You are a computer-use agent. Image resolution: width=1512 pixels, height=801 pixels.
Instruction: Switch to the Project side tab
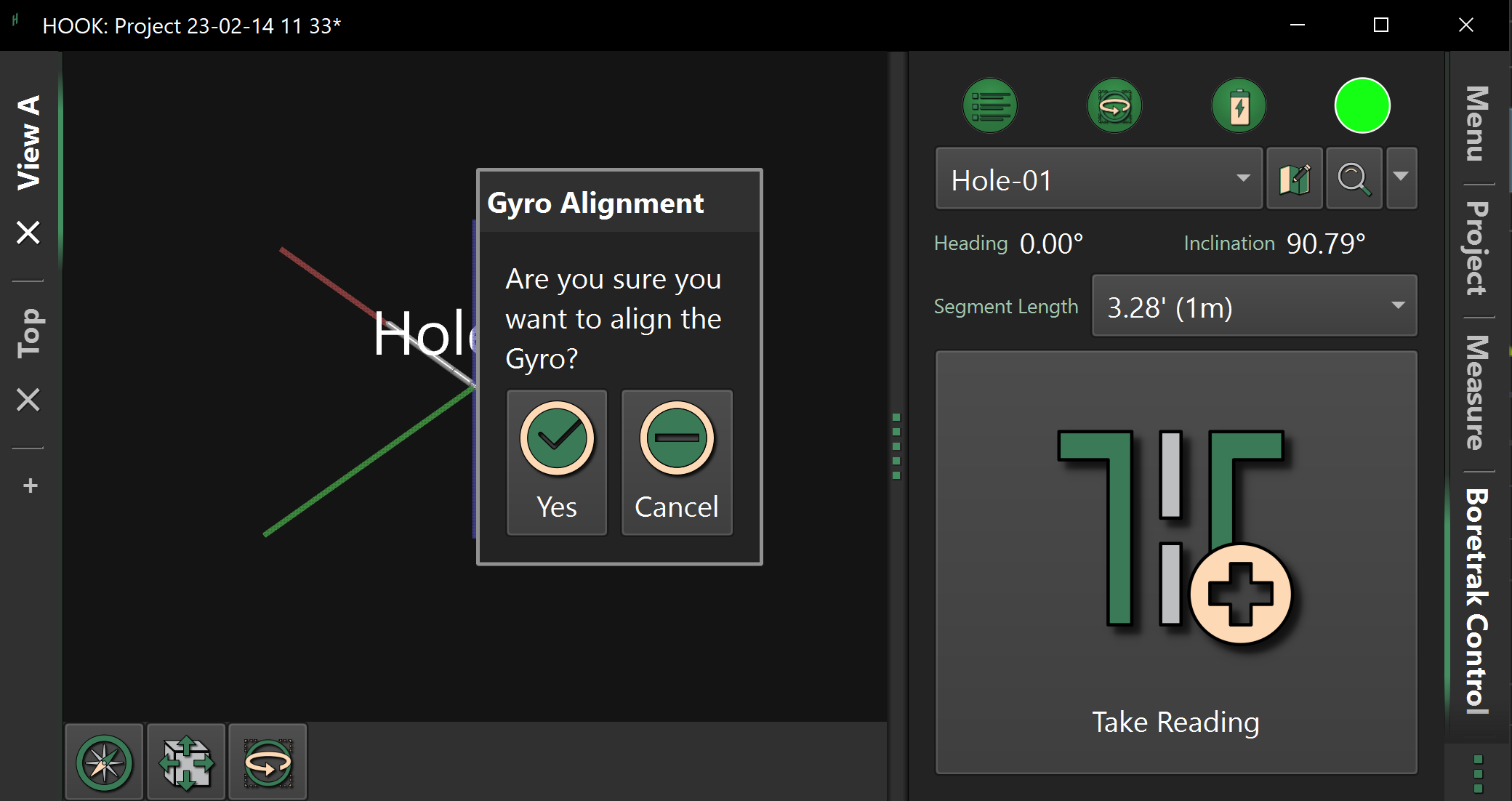click(1477, 249)
